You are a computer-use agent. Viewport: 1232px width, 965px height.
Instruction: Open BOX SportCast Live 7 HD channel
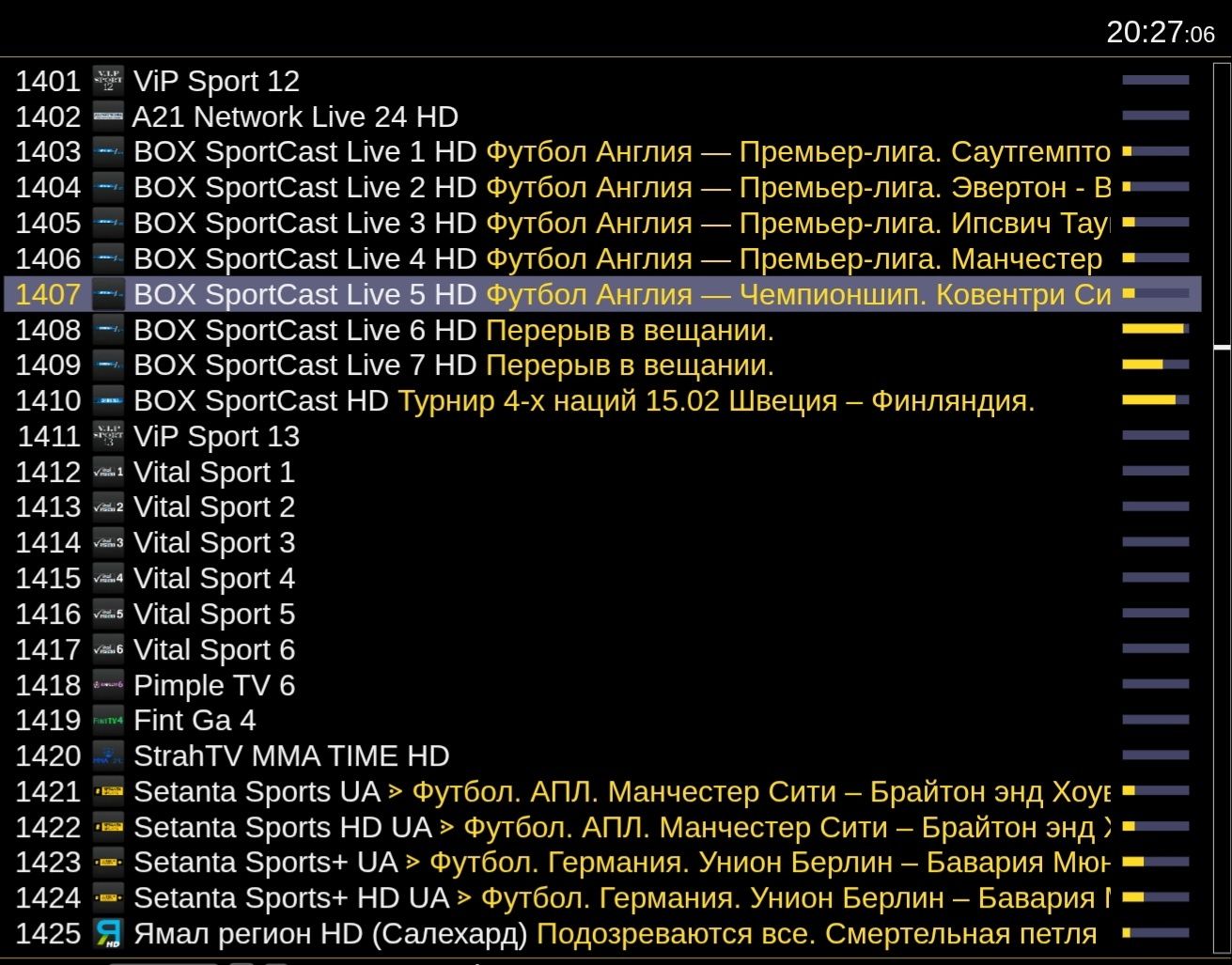coord(602,365)
